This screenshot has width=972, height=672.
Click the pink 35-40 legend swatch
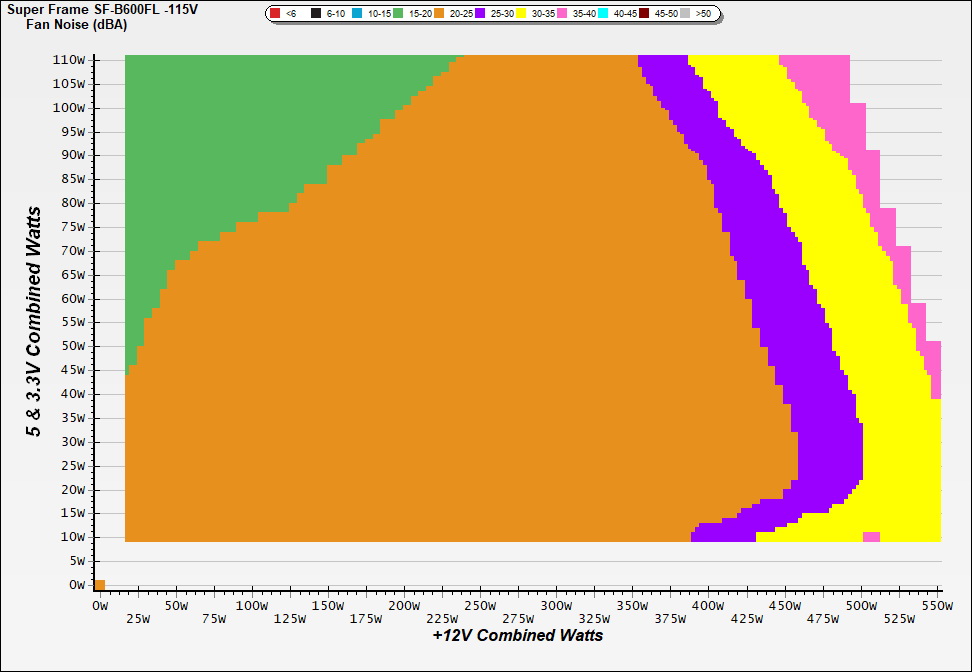tap(562, 14)
